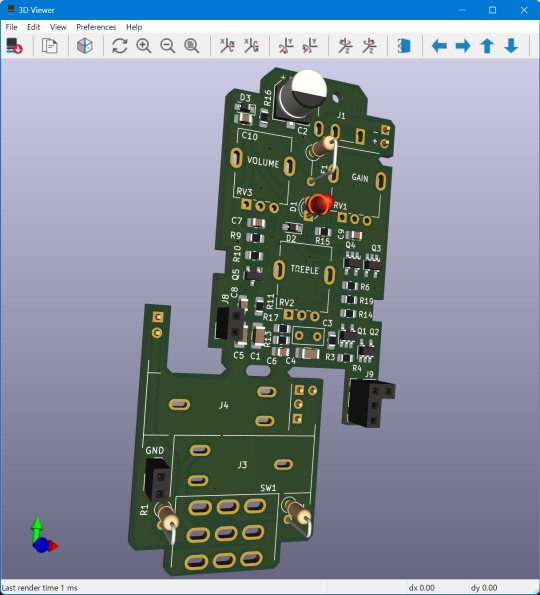Click the GAIN label on the PCB
This screenshot has height=595, width=540.
point(360,177)
